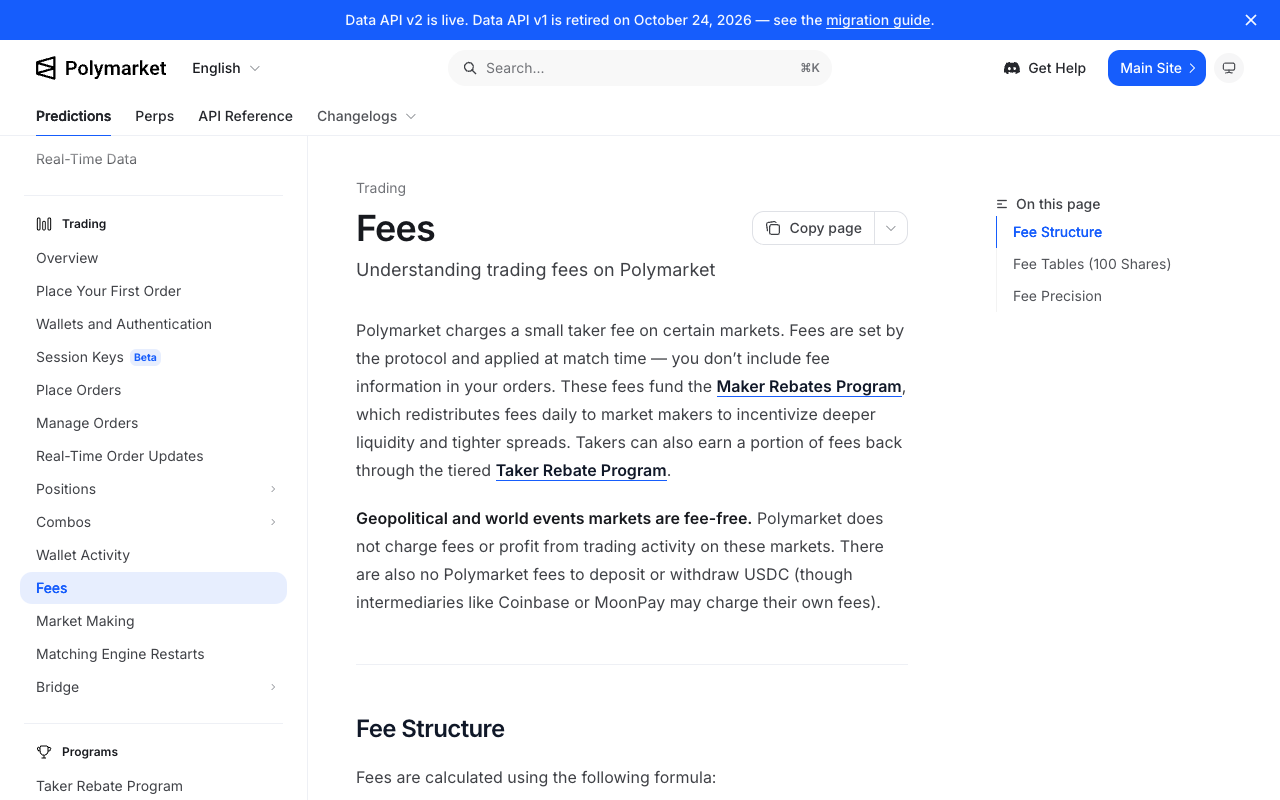Close the Data API announcement banner
The height and width of the screenshot is (800, 1280).
tap(1251, 20)
